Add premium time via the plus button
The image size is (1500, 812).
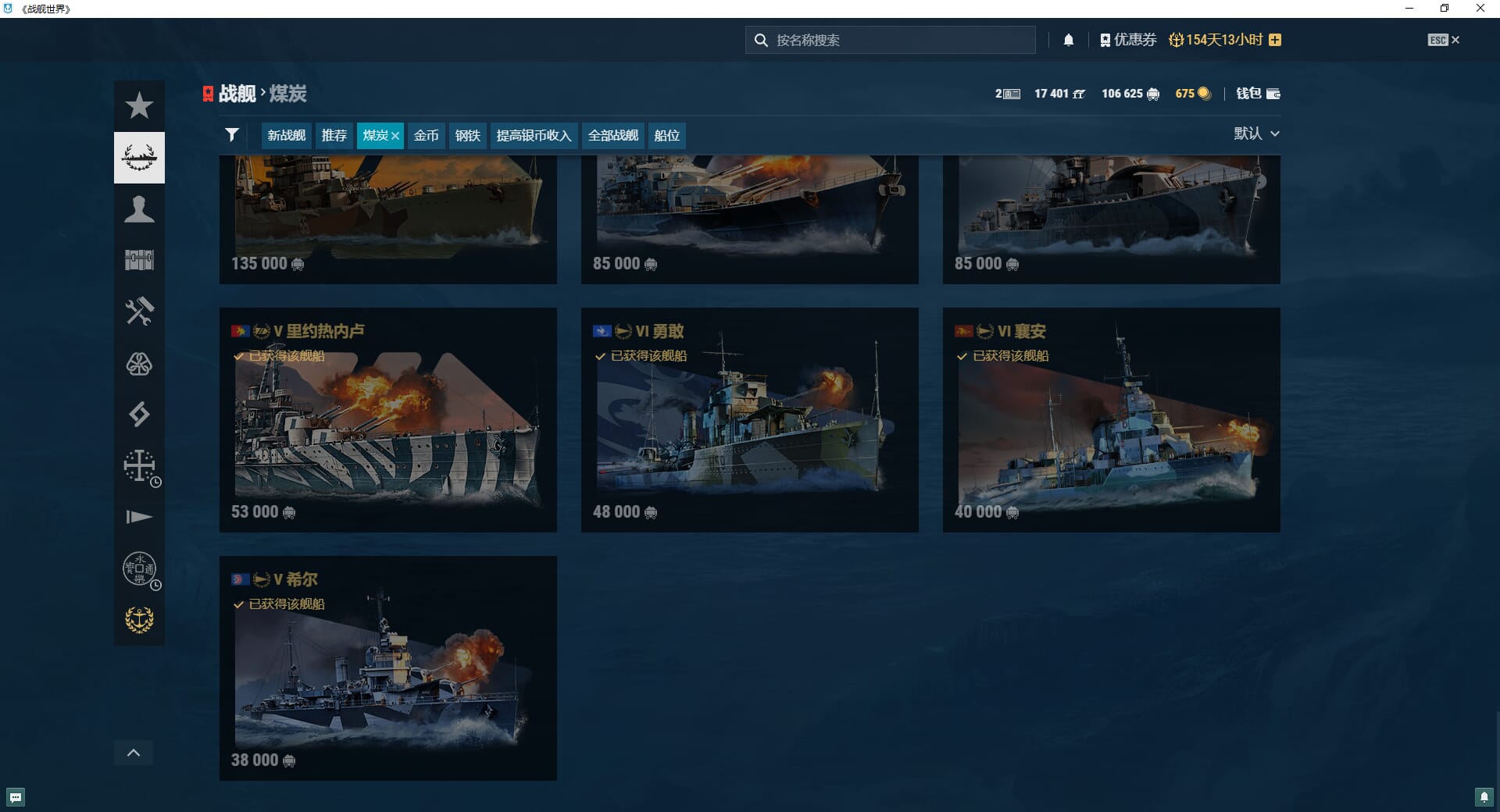1275,40
